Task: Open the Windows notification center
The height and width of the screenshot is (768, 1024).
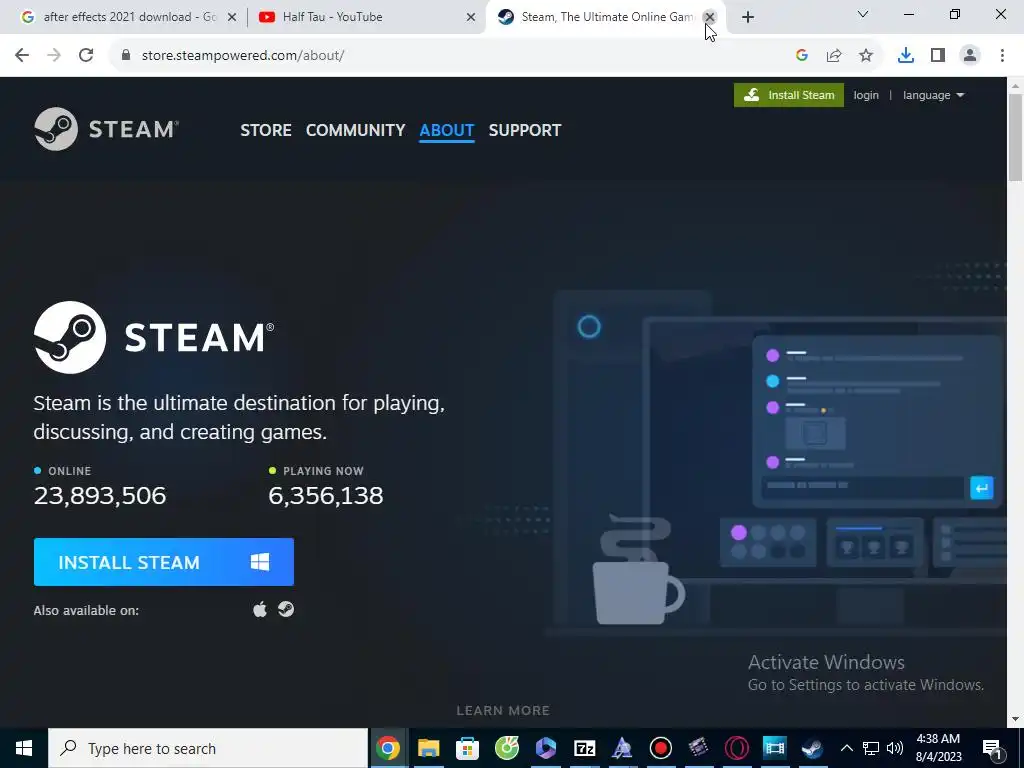Action: (x=993, y=749)
